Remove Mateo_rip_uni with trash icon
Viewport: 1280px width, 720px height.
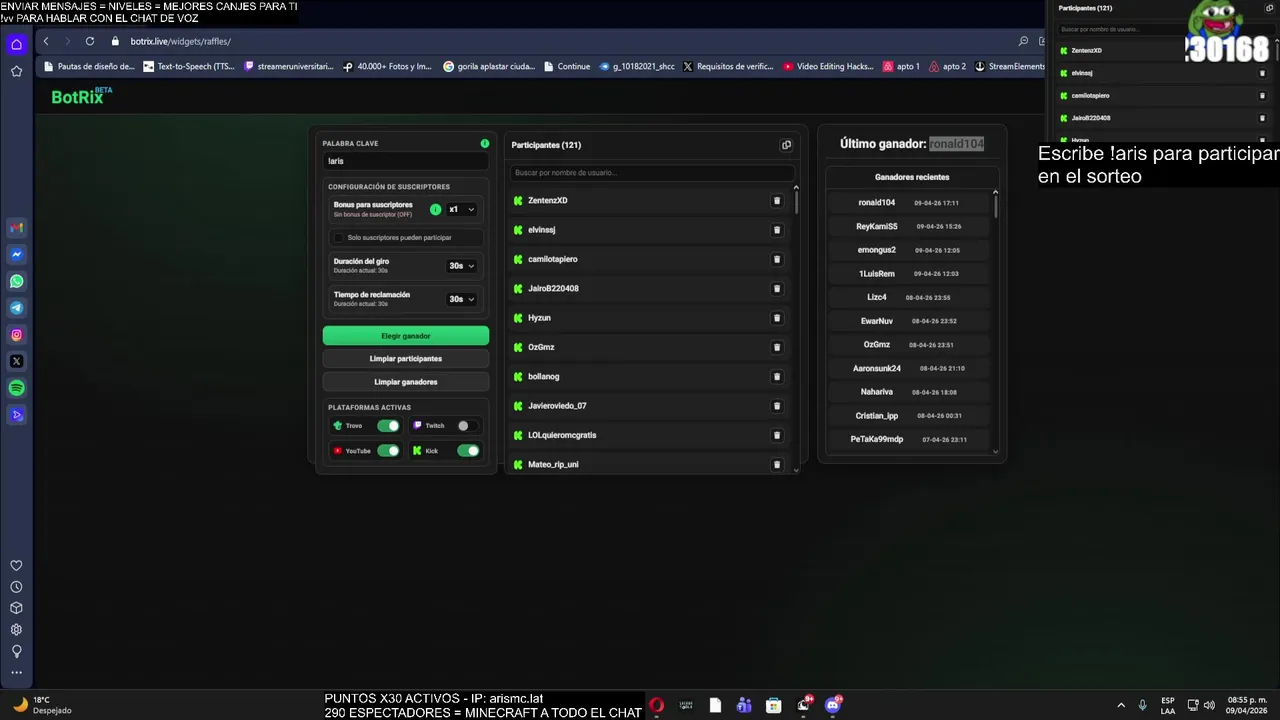pyautogui.click(x=777, y=465)
